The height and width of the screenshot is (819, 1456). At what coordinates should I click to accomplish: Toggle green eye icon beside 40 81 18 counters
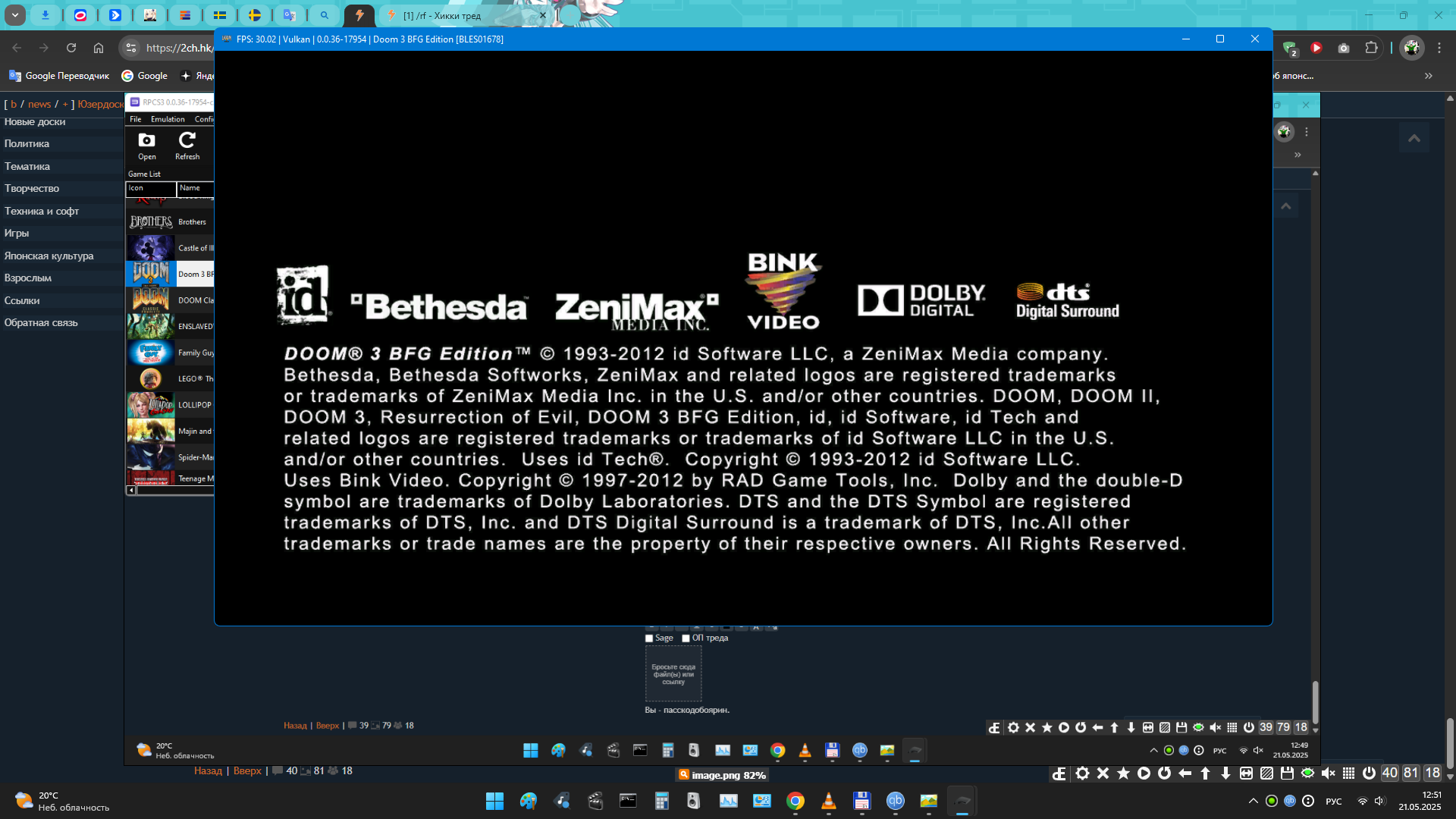1307,773
